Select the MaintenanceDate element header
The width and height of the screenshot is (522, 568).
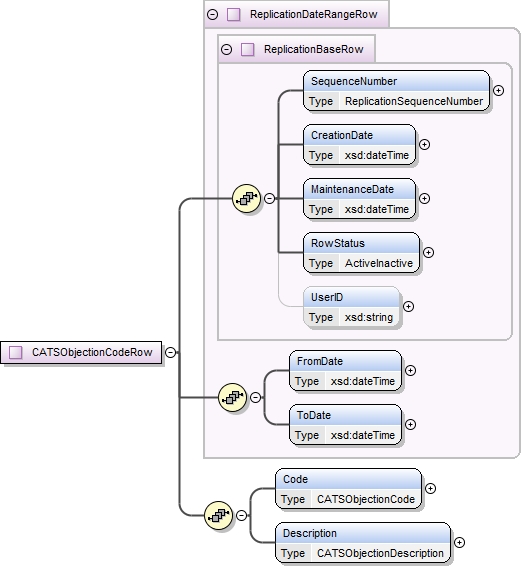click(x=359, y=189)
